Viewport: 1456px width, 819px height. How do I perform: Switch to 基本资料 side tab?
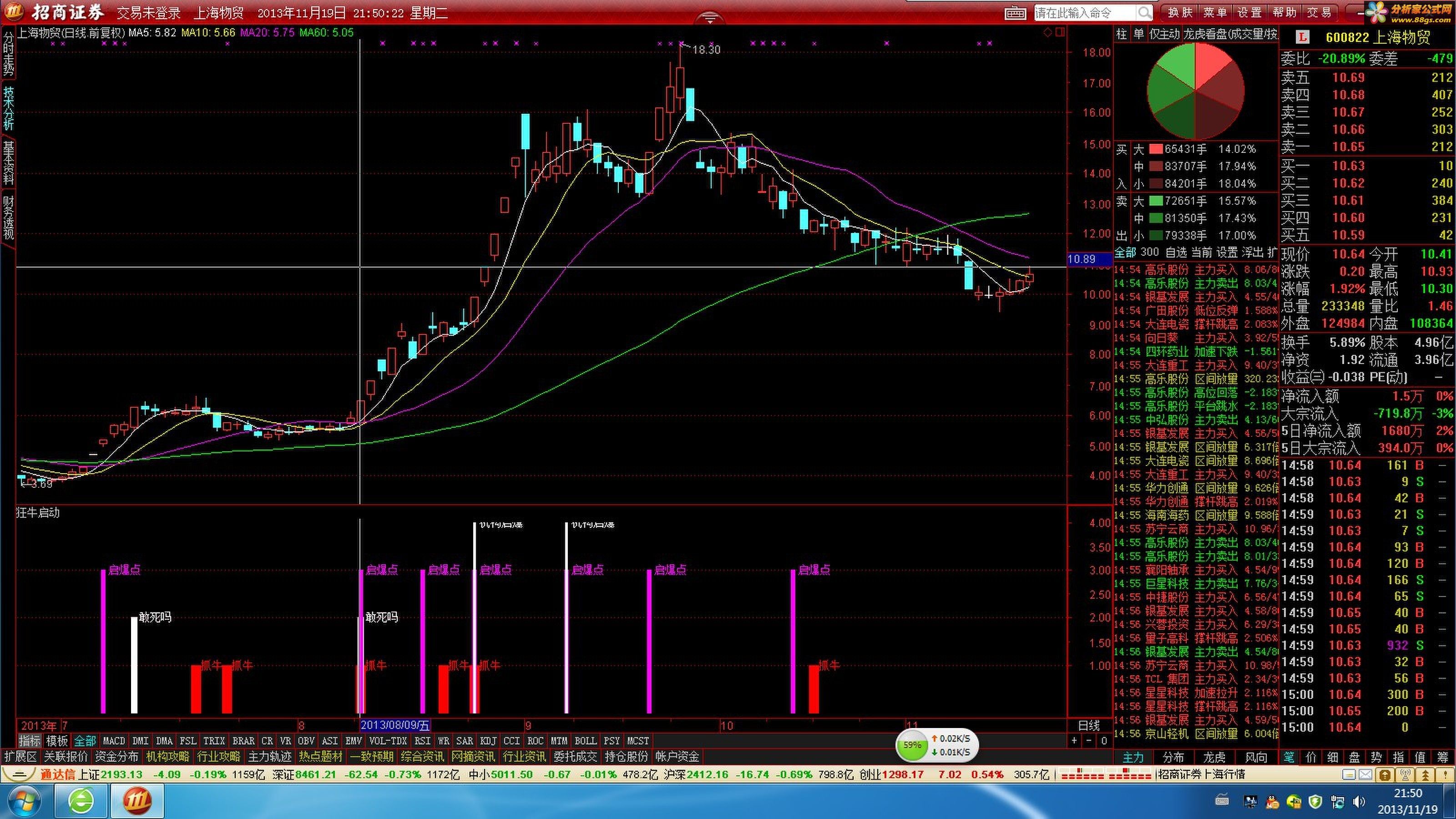(9, 163)
